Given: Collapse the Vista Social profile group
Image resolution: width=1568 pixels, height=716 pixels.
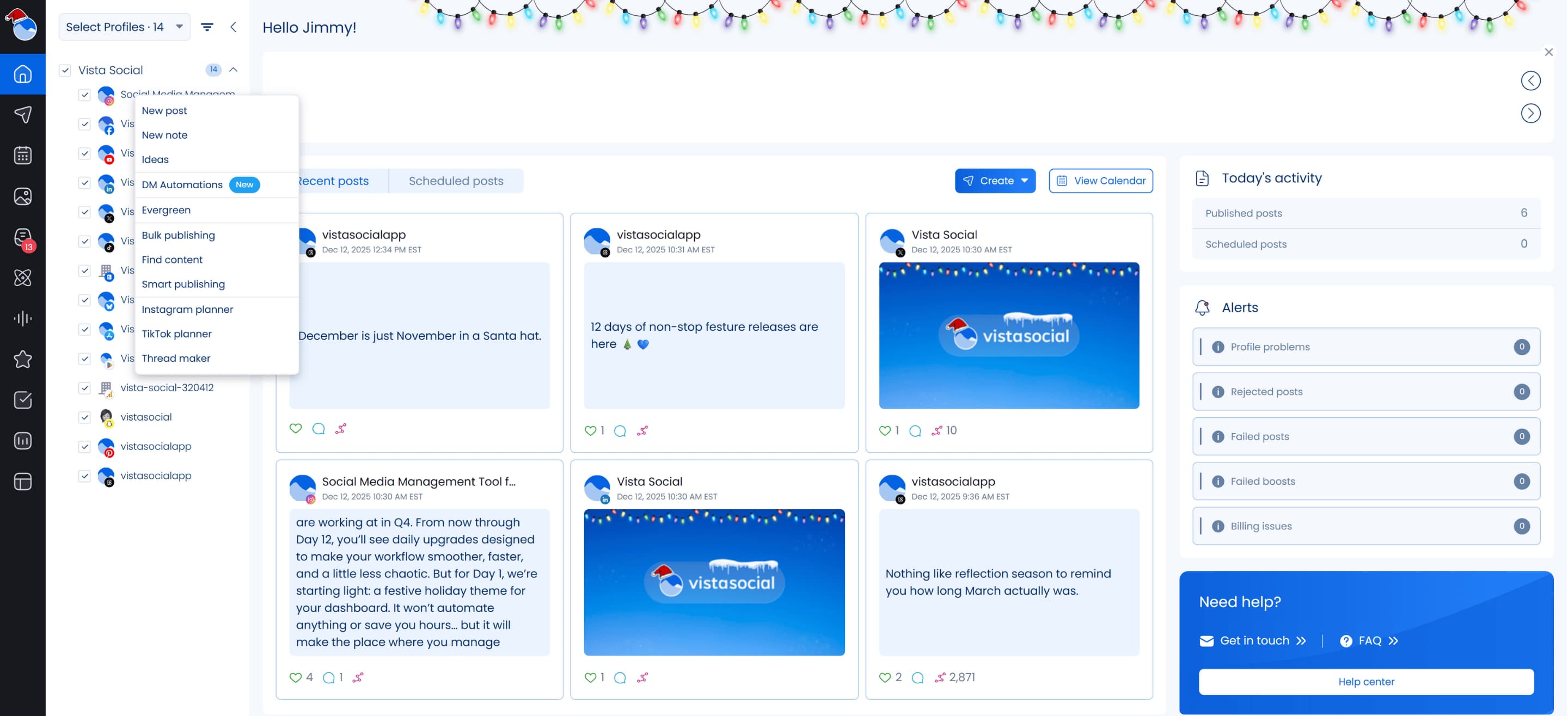Looking at the screenshot, I should pyautogui.click(x=233, y=69).
